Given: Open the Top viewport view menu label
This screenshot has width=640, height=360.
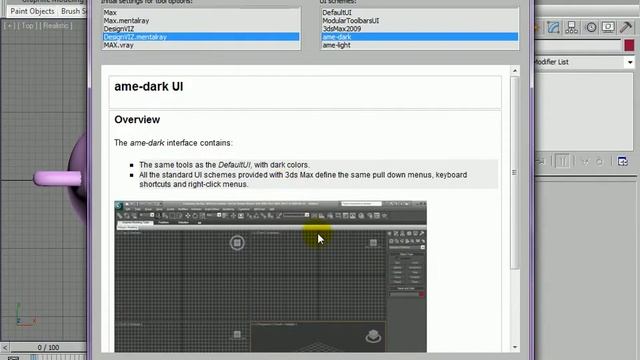Looking at the screenshot, I should (x=27, y=26).
